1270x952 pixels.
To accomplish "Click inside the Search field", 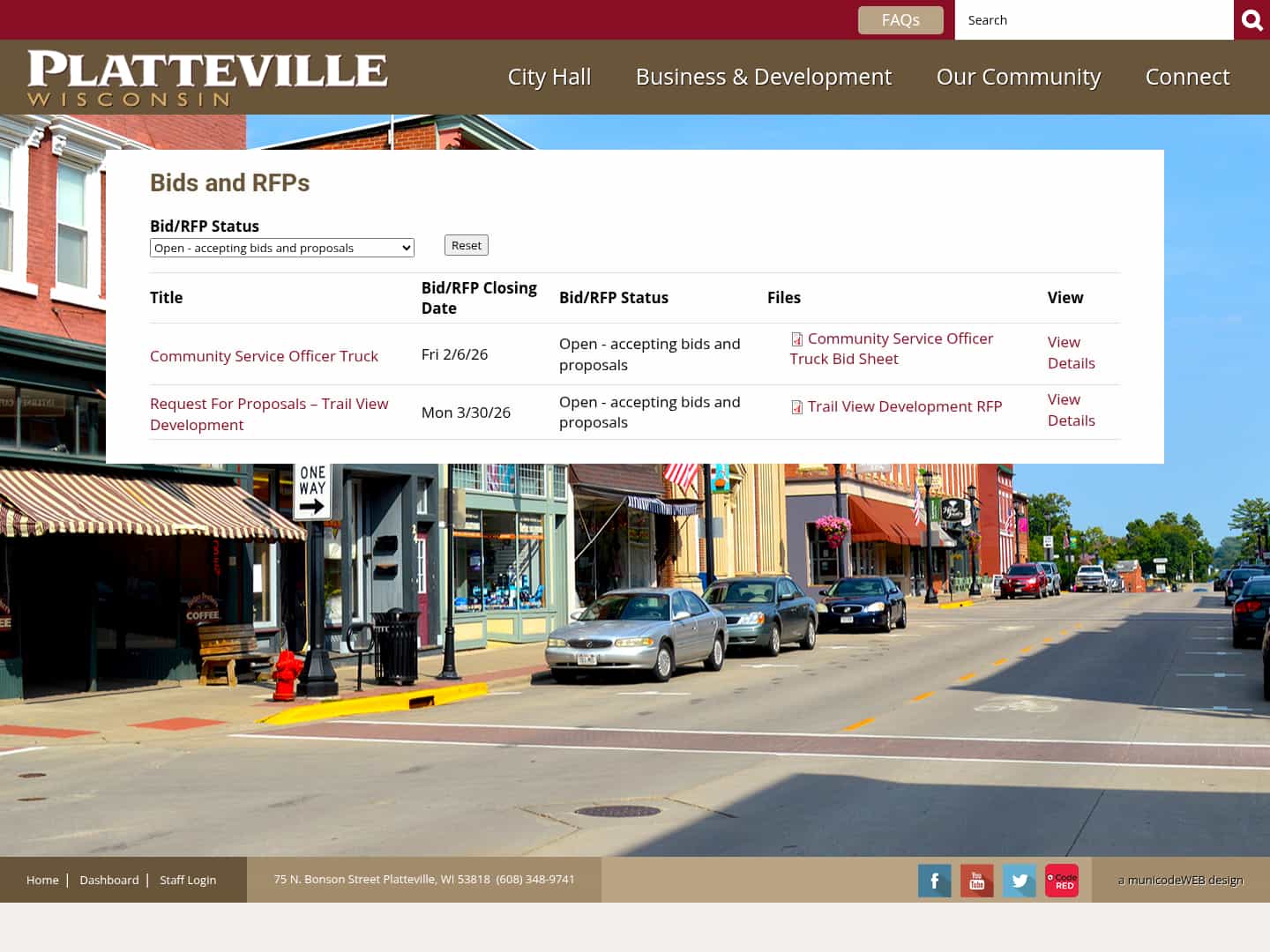I will pos(1094,19).
